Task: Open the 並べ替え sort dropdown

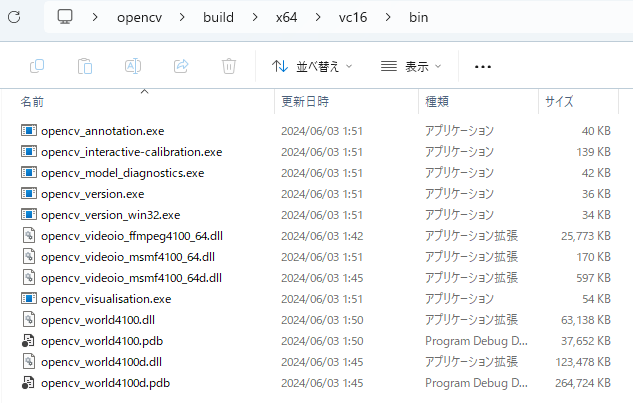Action: pos(312,66)
